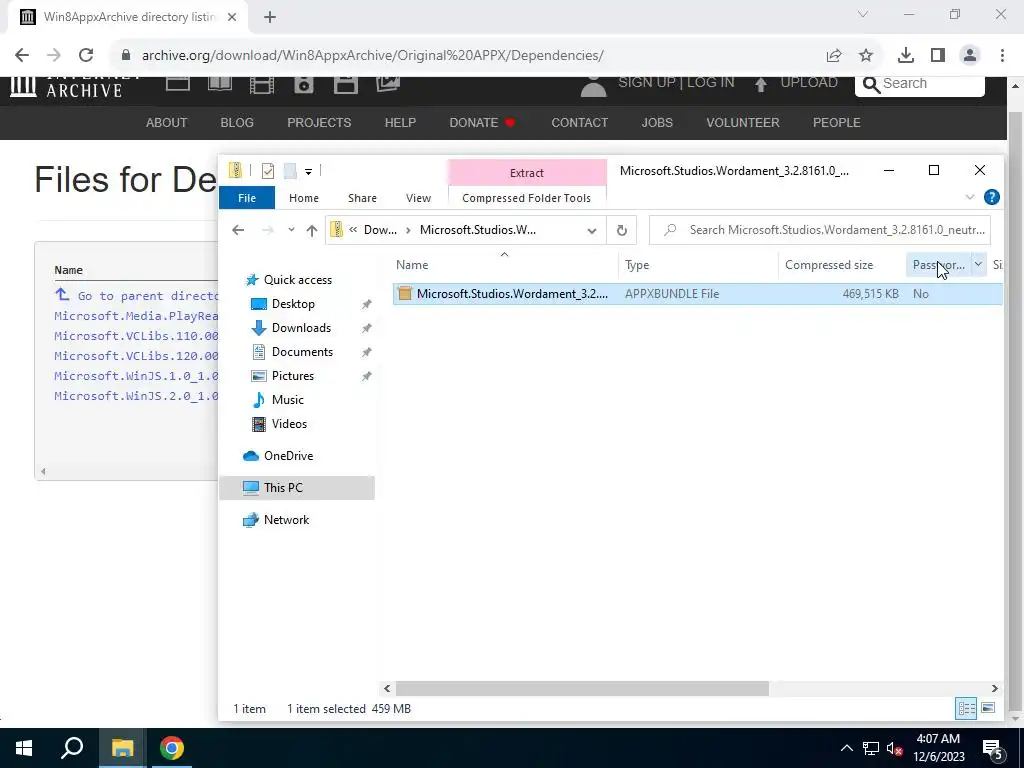Switch to the View ribbon tab
Image resolution: width=1024 pixels, height=768 pixels.
(x=418, y=198)
